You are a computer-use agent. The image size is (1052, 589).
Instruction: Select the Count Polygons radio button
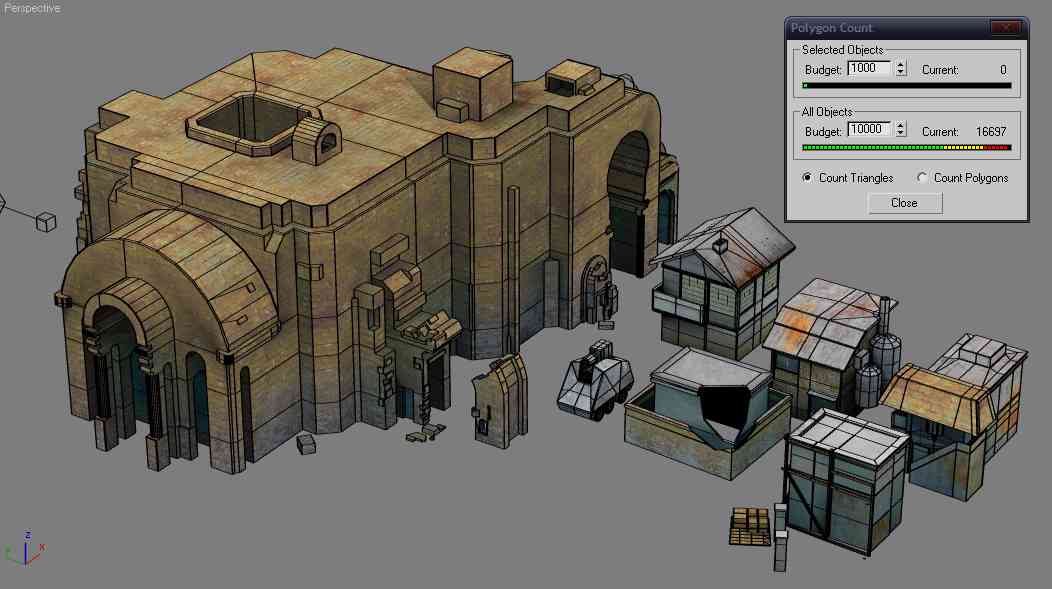pyautogui.click(x=923, y=178)
